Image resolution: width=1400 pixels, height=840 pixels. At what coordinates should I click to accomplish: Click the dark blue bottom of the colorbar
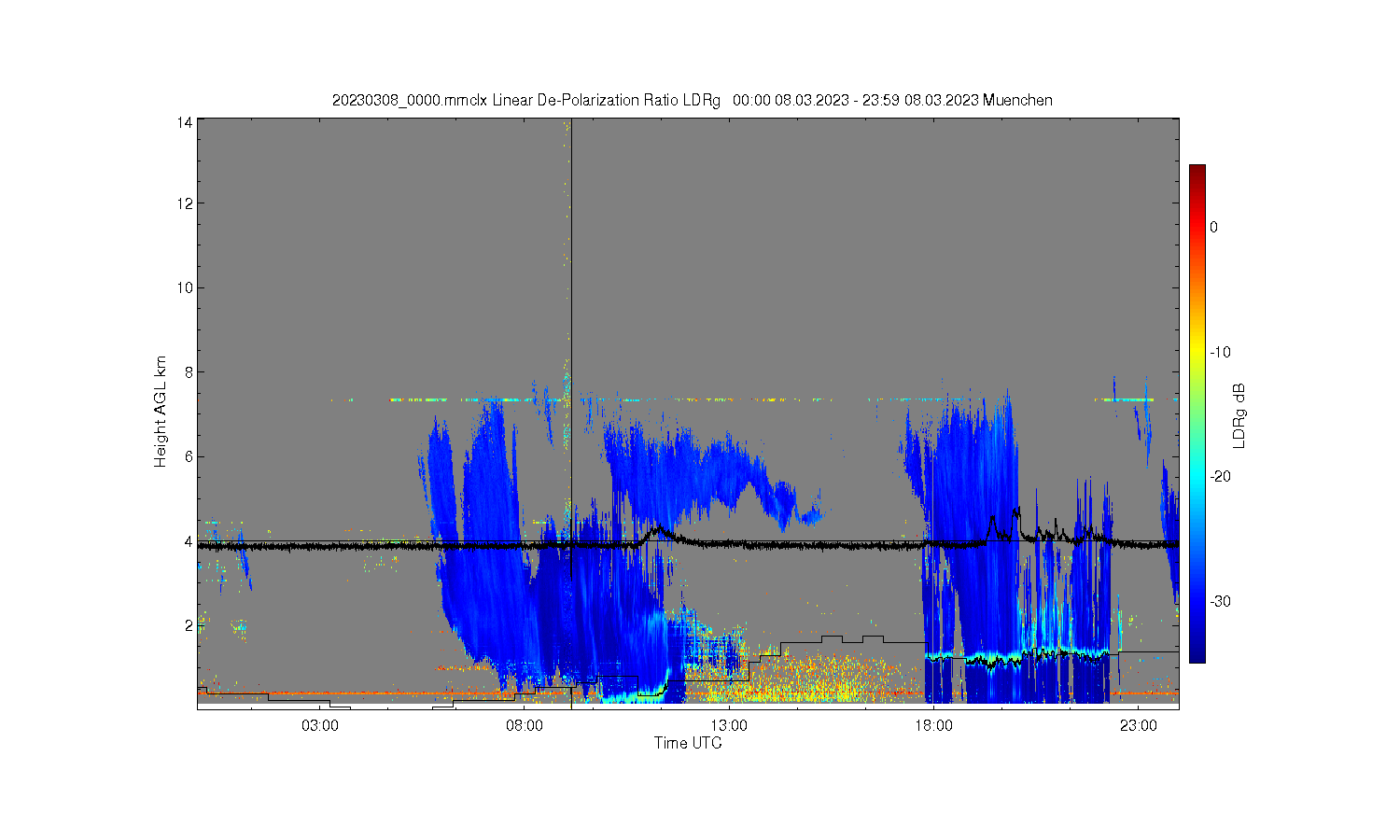point(1197,653)
